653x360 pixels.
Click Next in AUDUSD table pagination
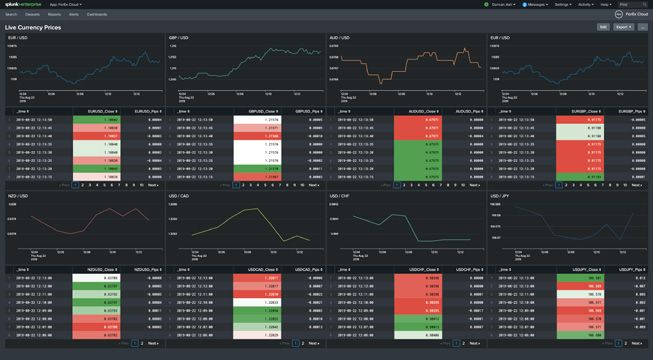tap(475, 185)
